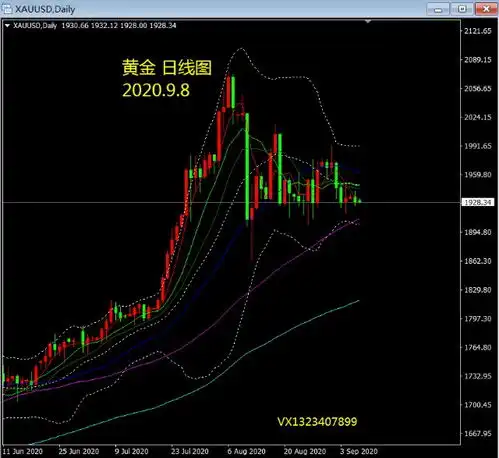Click the XAUUSD chart window icon

click(7, 8)
